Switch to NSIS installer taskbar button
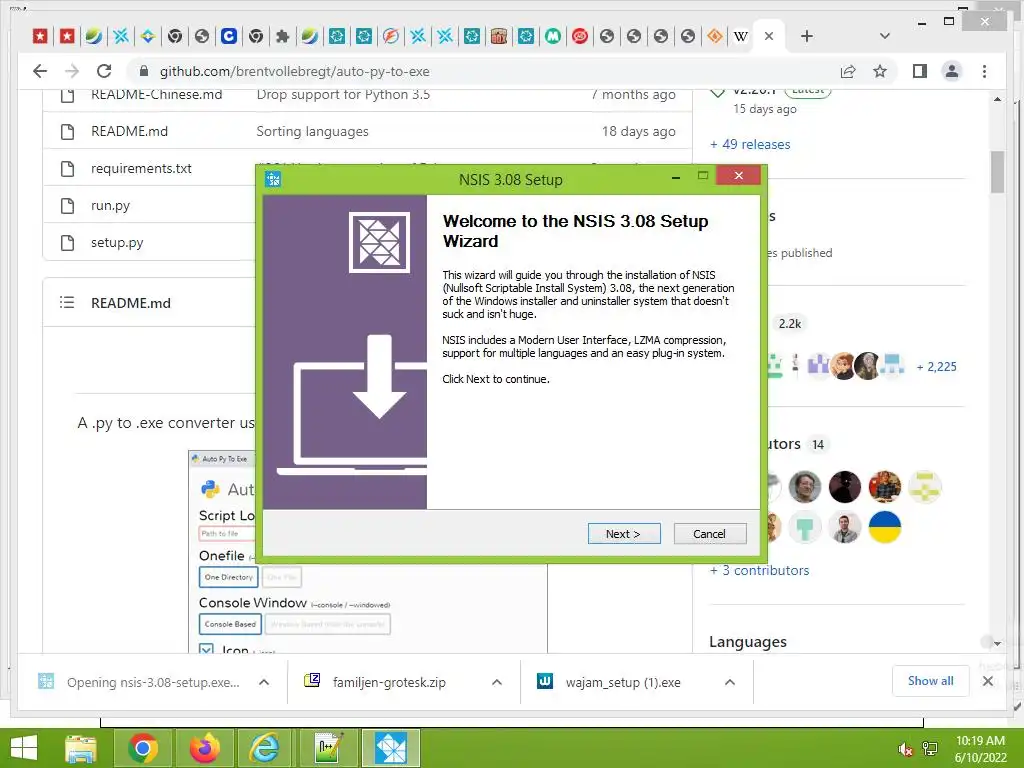1024x768 pixels. (x=390, y=748)
